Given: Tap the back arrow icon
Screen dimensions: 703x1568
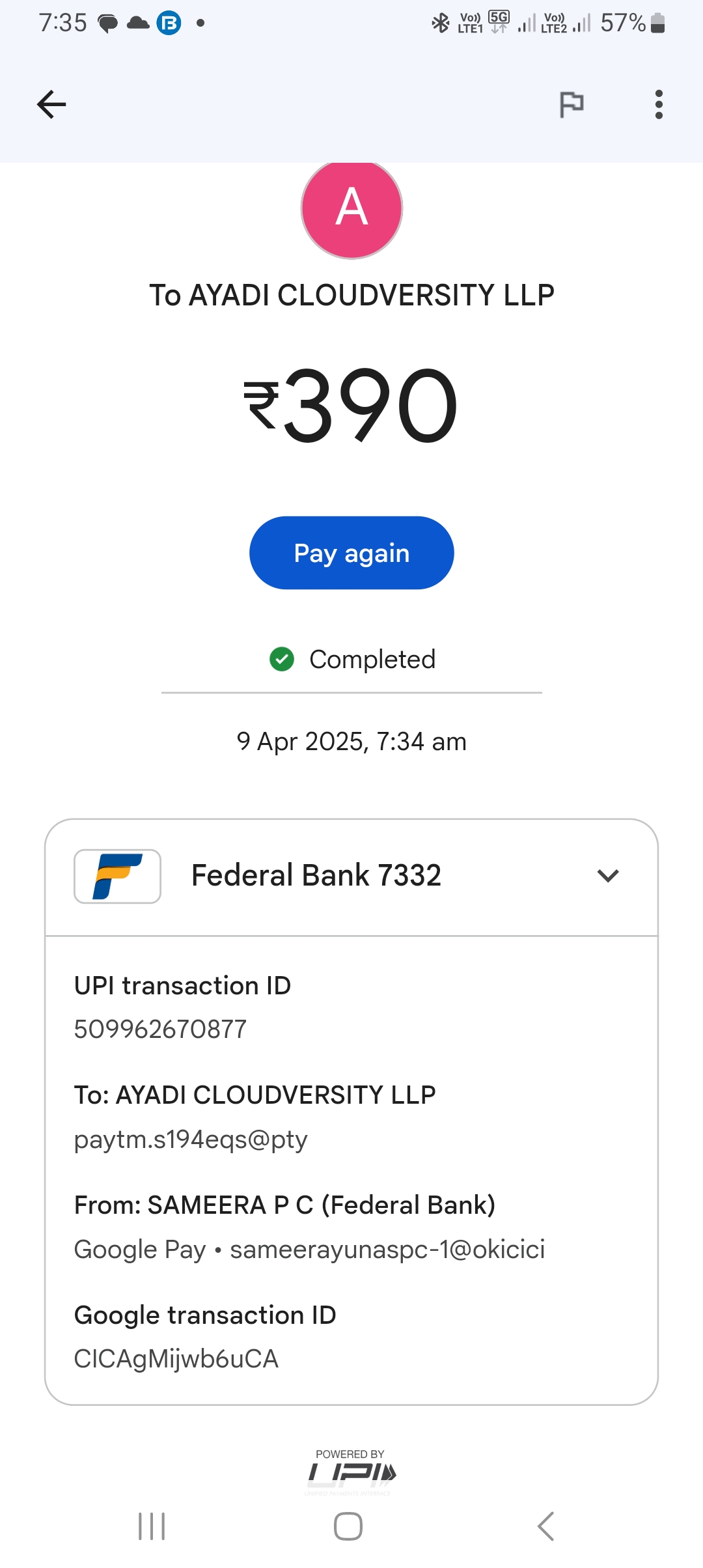Looking at the screenshot, I should [51, 104].
